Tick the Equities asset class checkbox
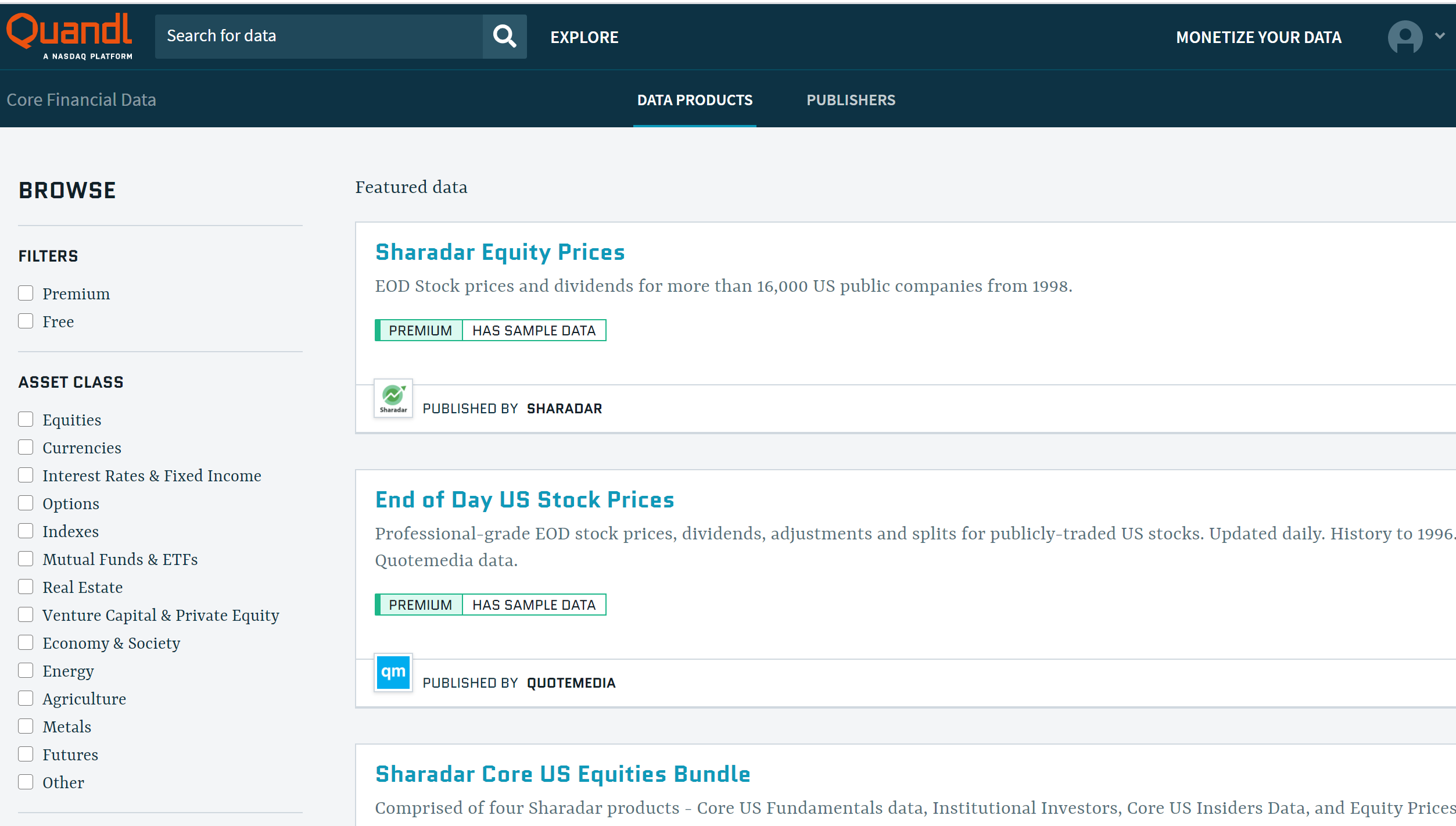 (x=26, y=419)
